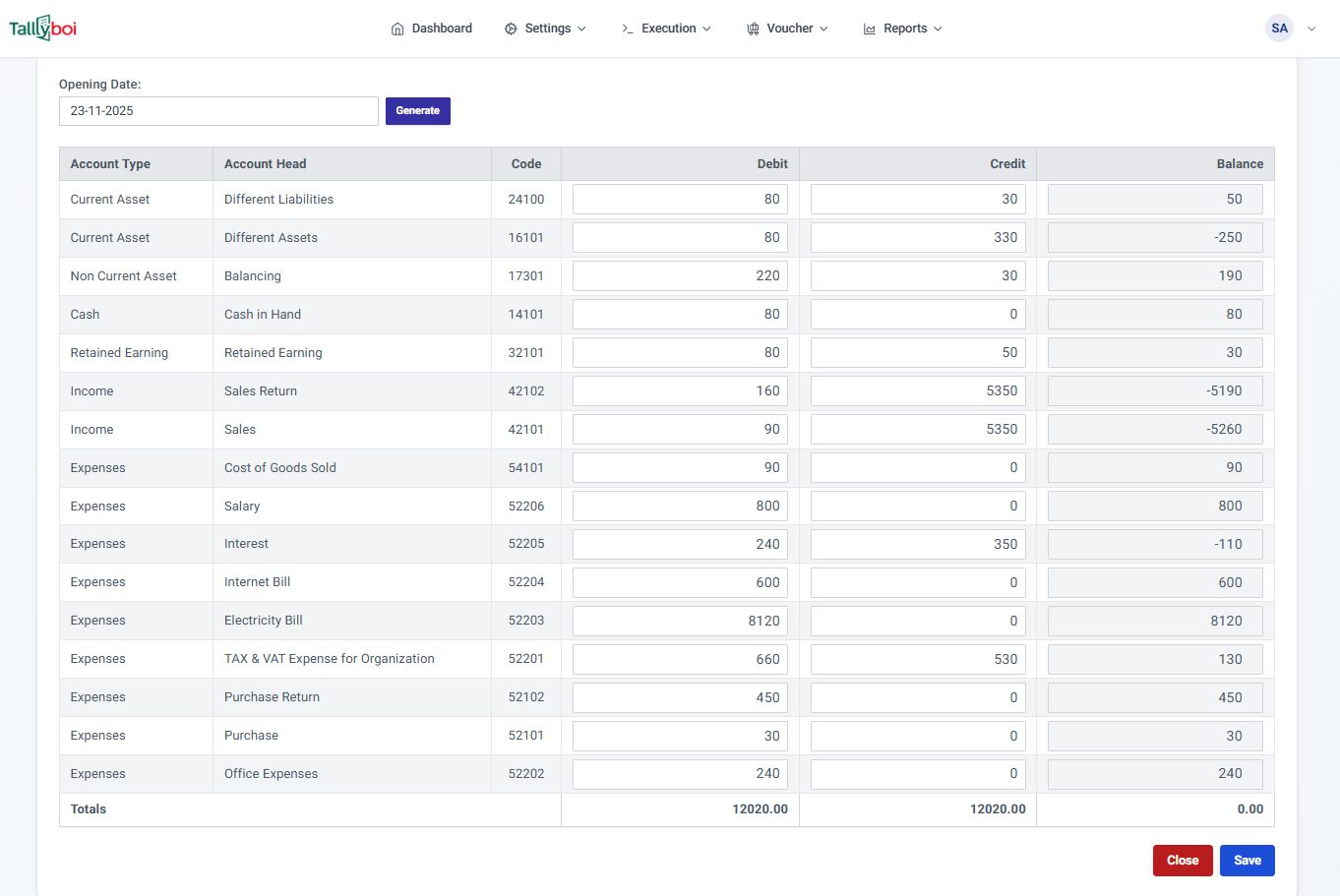Expand the Voucher dropdown chevron
The width and height of the screenshot is (1340, 896).
click(823, 29)
